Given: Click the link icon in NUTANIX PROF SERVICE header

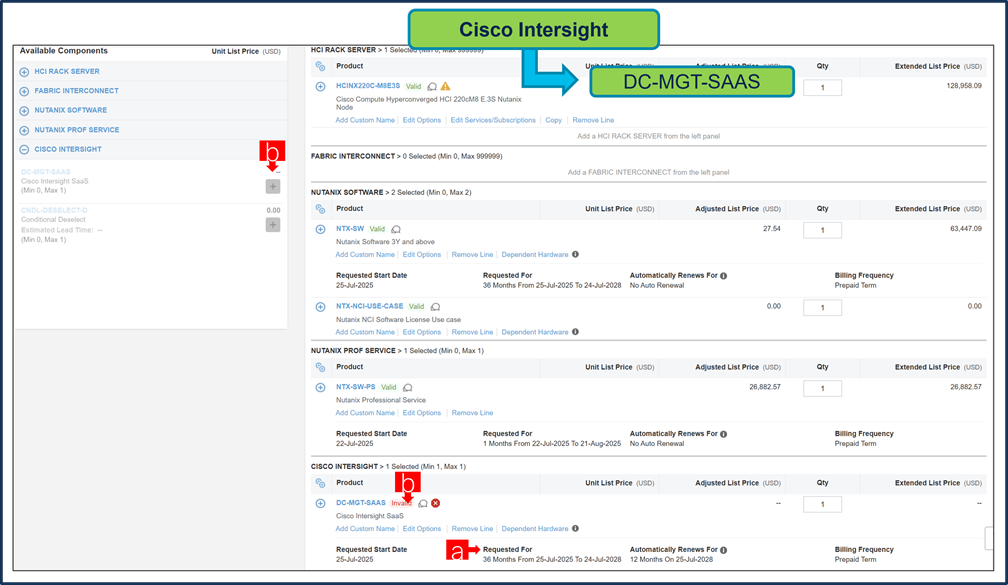Looking at the screenshot, I should click(x=320, y=367).
